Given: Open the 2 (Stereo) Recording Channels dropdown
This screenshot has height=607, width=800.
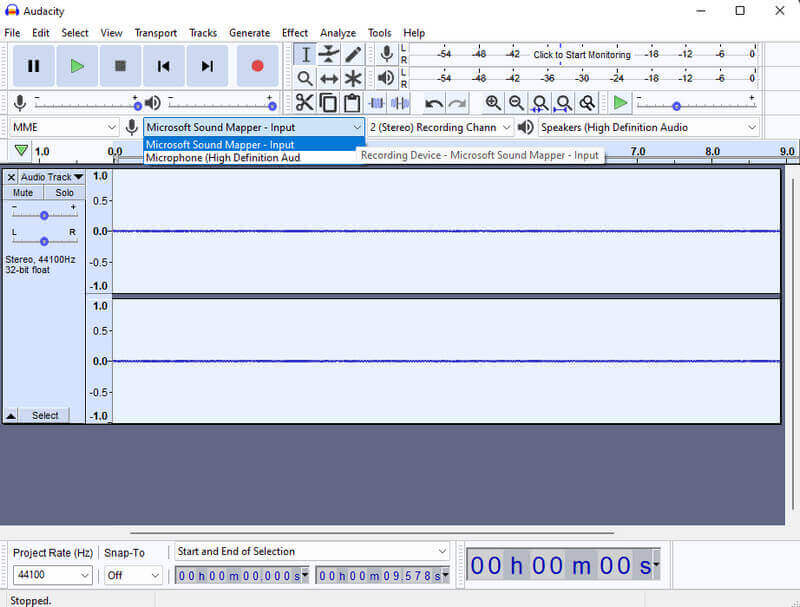Looking at the screenshot, I should click(440, 127).
